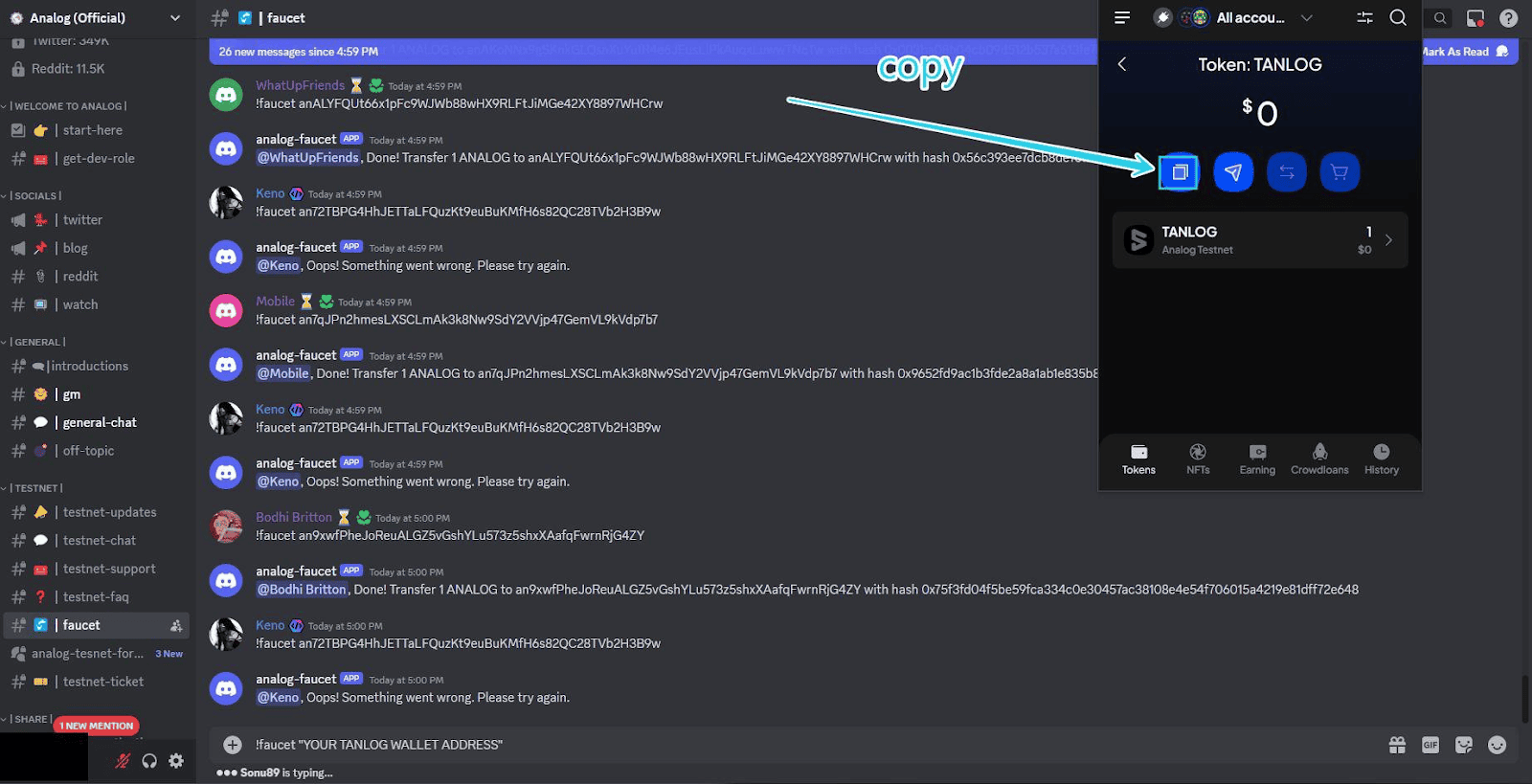Open the testnet-chat channel
The image size is (1532, 784).
point(97,541)
